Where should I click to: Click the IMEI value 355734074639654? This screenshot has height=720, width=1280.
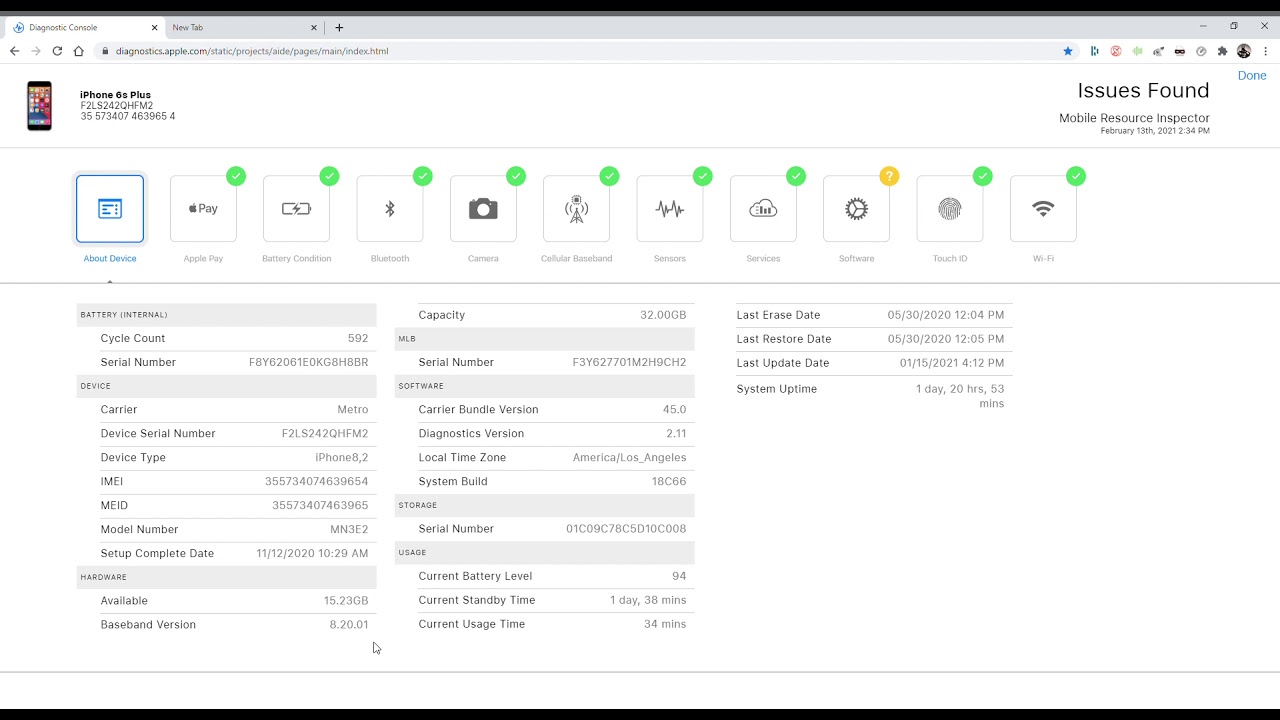(316, 481)
